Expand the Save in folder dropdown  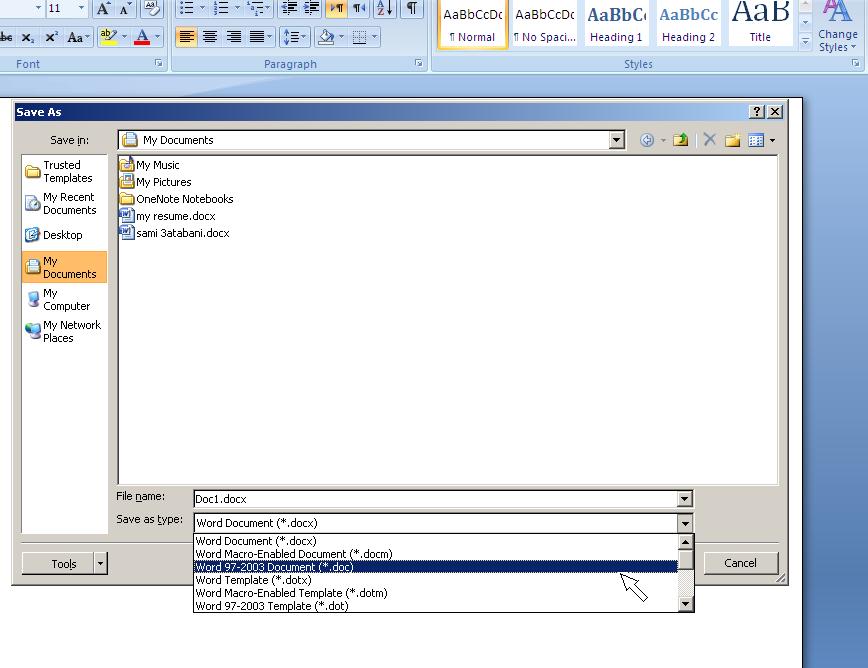tap(617, 140)
